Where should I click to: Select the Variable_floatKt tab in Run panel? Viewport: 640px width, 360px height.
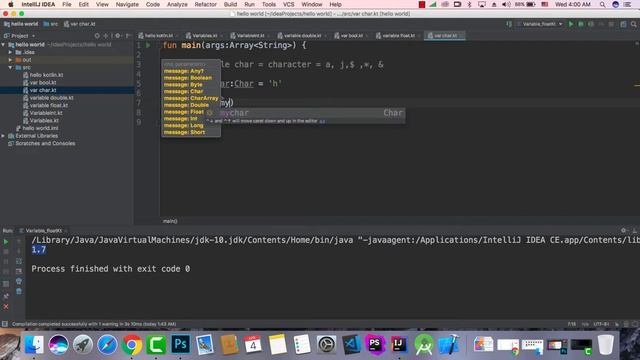tap(44, 231)
